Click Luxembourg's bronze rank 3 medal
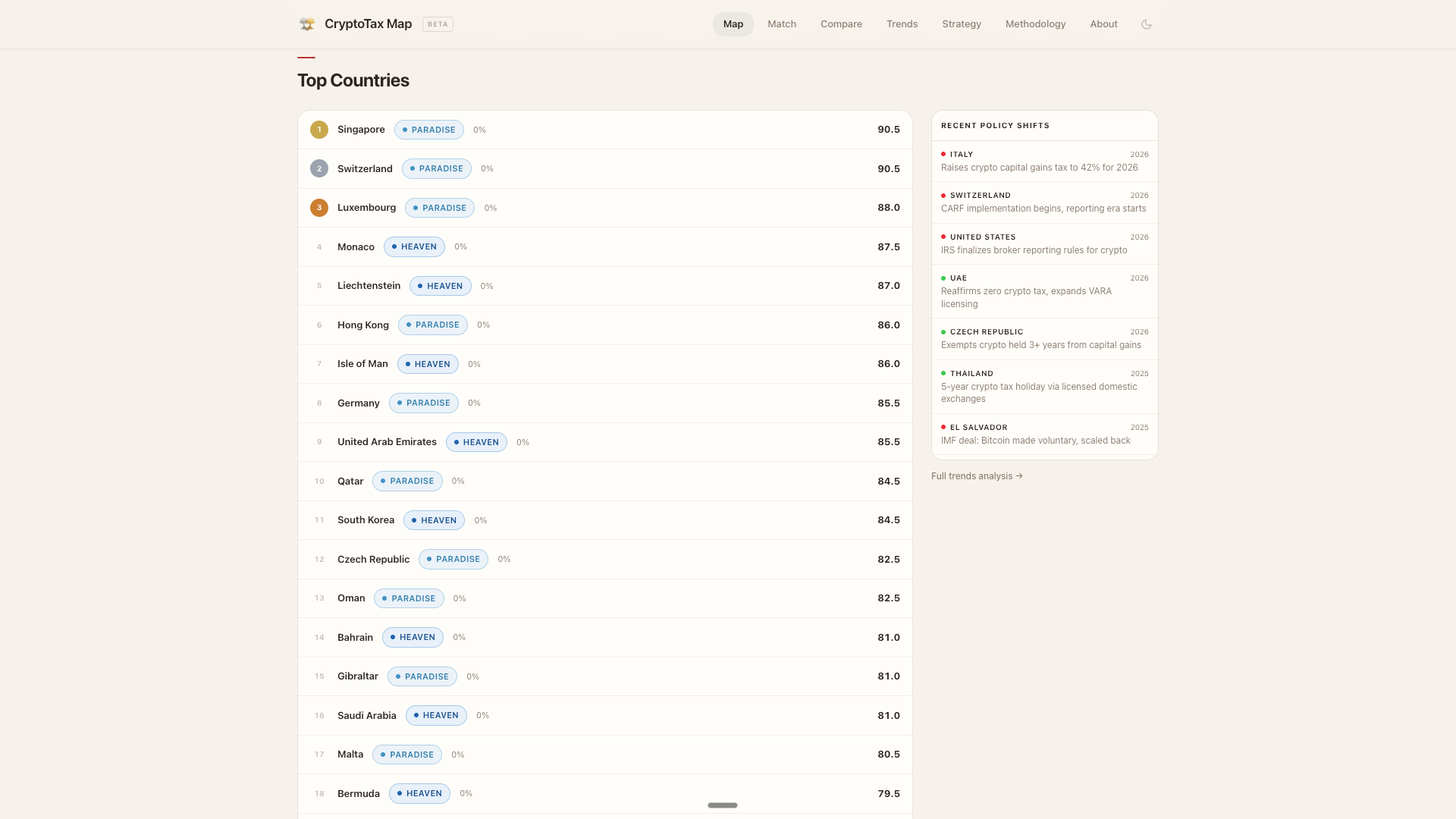Screen dimensions: 1456x819 (x=319, y=208)
